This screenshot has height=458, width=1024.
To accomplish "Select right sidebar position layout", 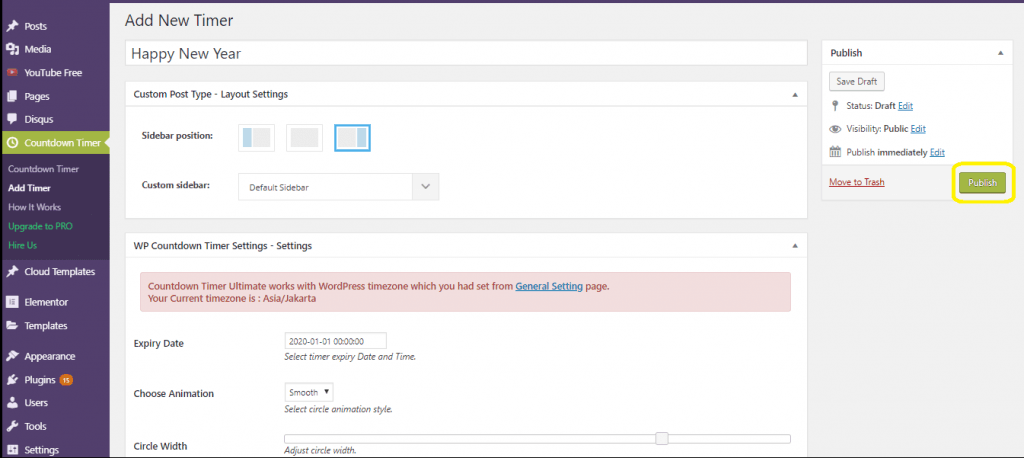I will point(353,138).
